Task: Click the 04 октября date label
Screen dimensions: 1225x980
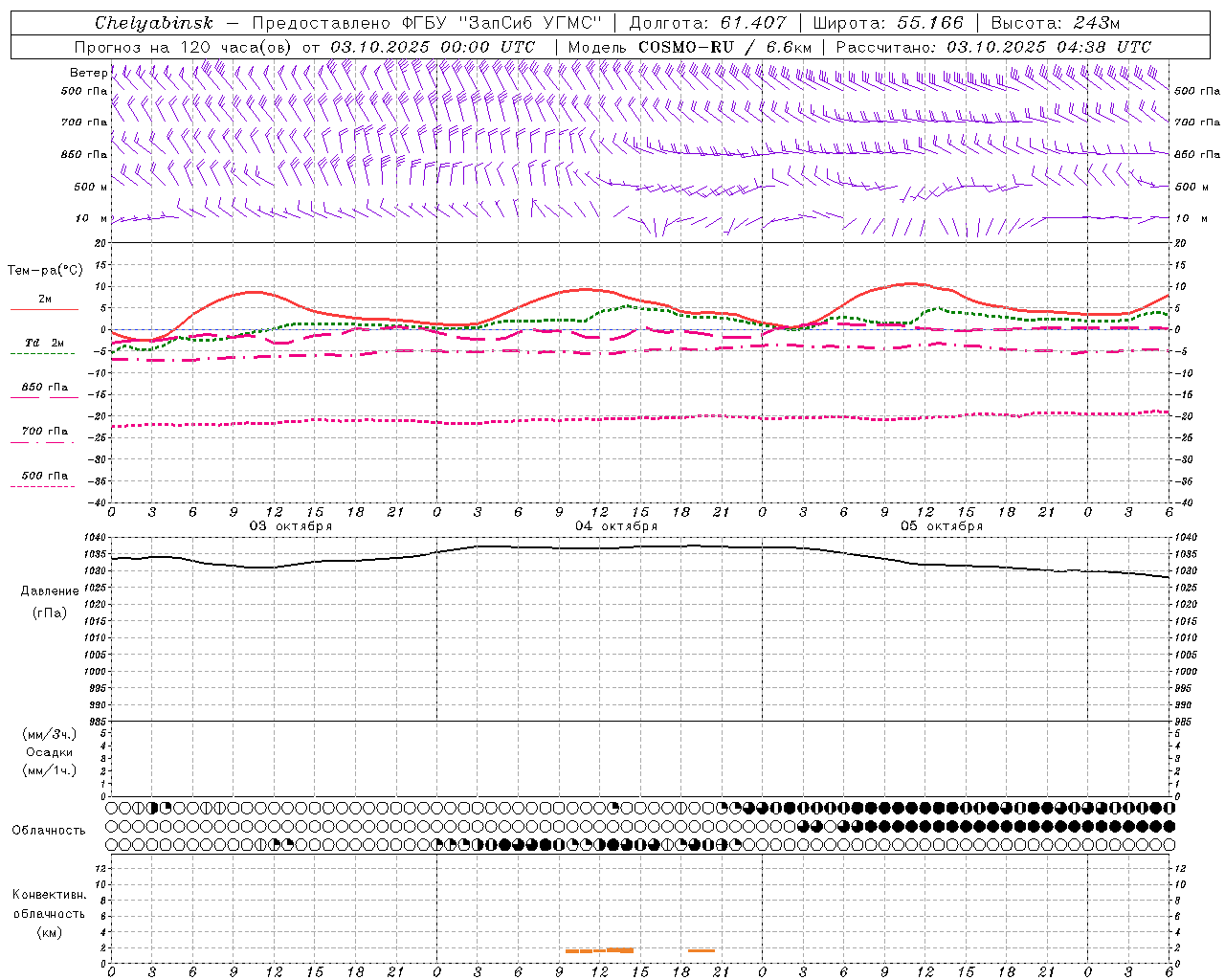Action: (x=616, y=526)
